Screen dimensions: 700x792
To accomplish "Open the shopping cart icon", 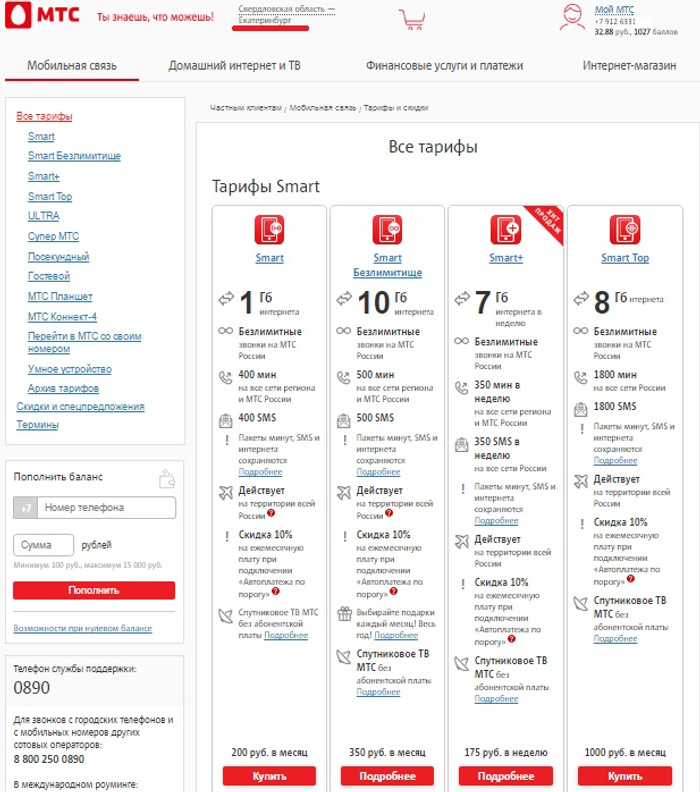I will click(x=411, y=19).
